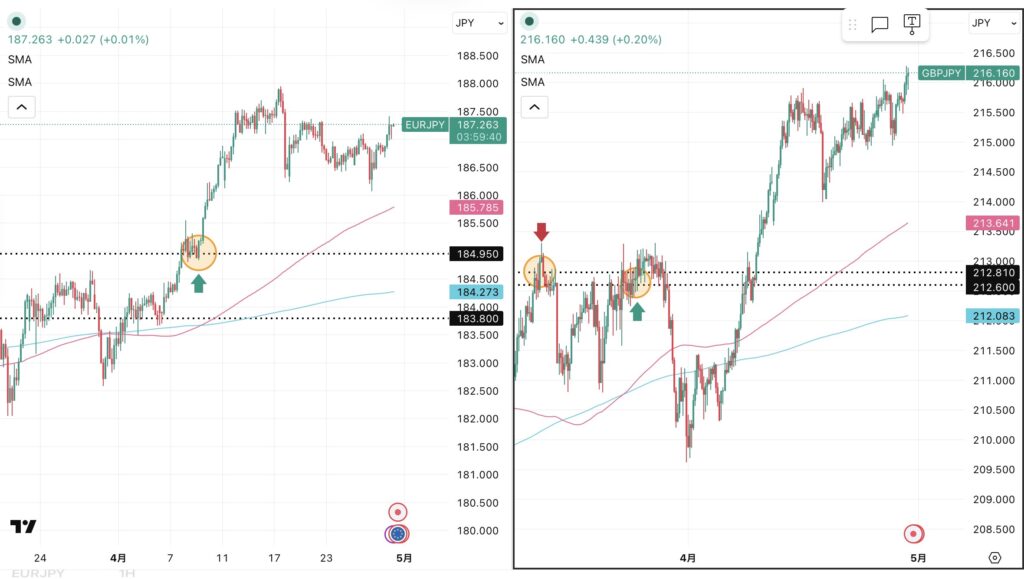Click the green up arrow on EURJPY chart
This screenshot has width=1024, height=579.
[198, 283]
